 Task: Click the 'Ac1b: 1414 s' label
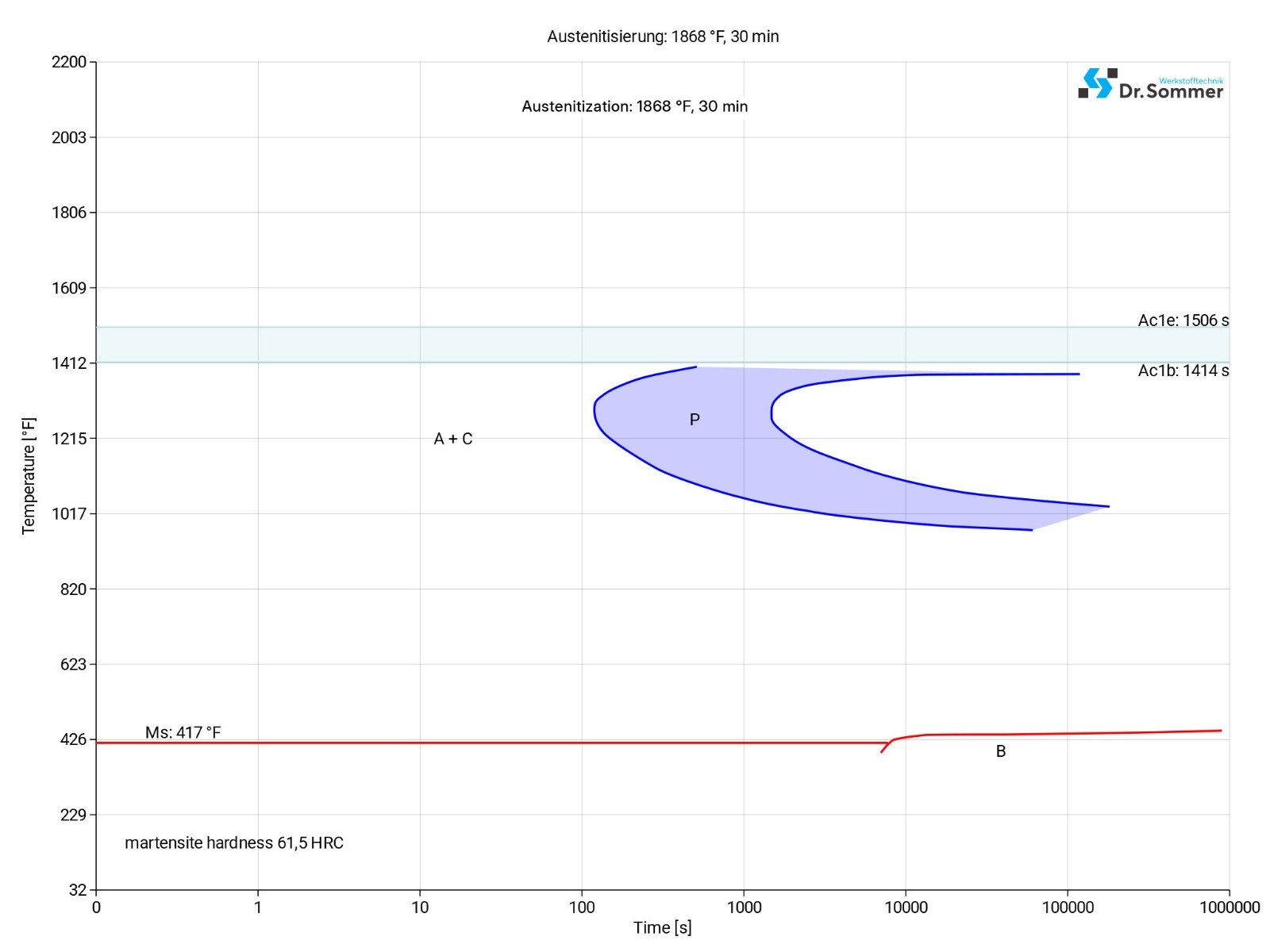(x=1183, y=370)
